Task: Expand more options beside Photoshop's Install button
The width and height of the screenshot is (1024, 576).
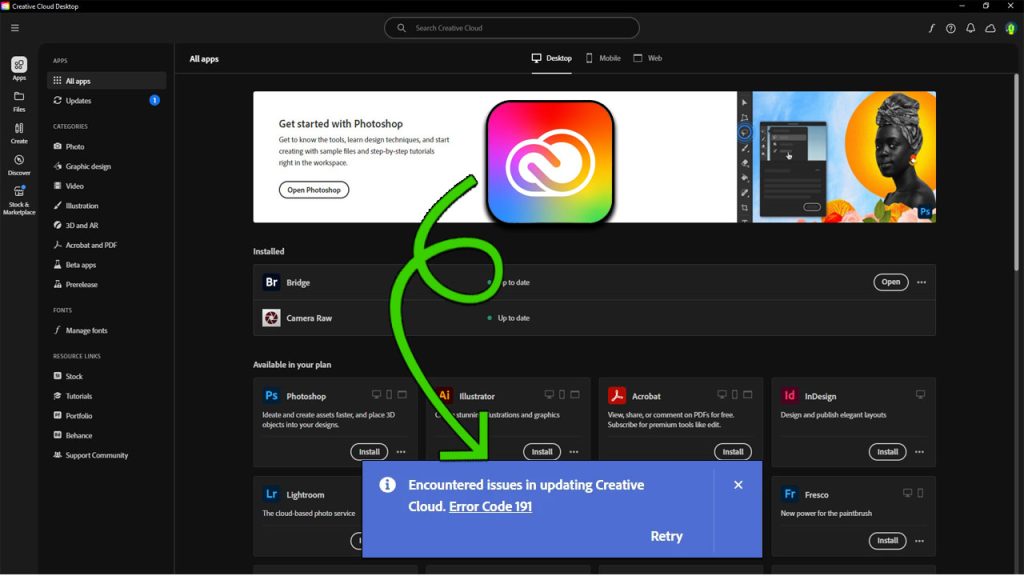Action: point(400,452)
